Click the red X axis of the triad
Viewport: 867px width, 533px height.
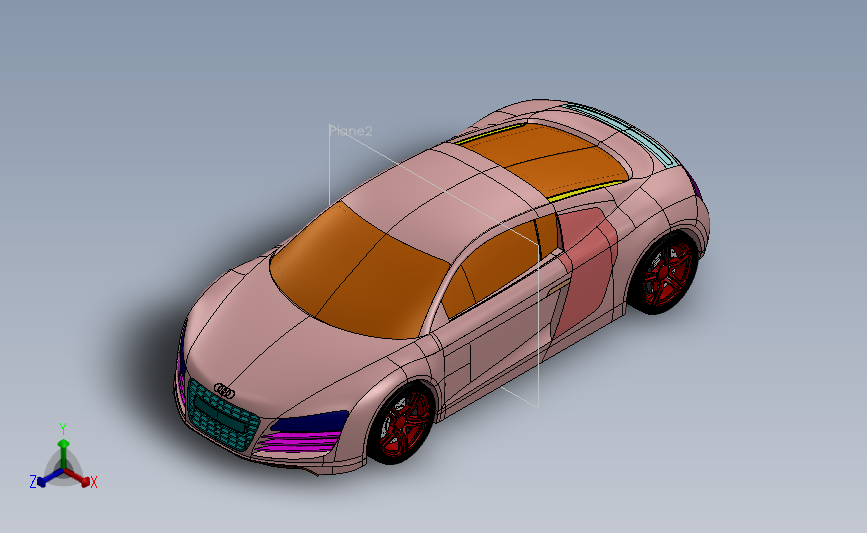[77, 477]
